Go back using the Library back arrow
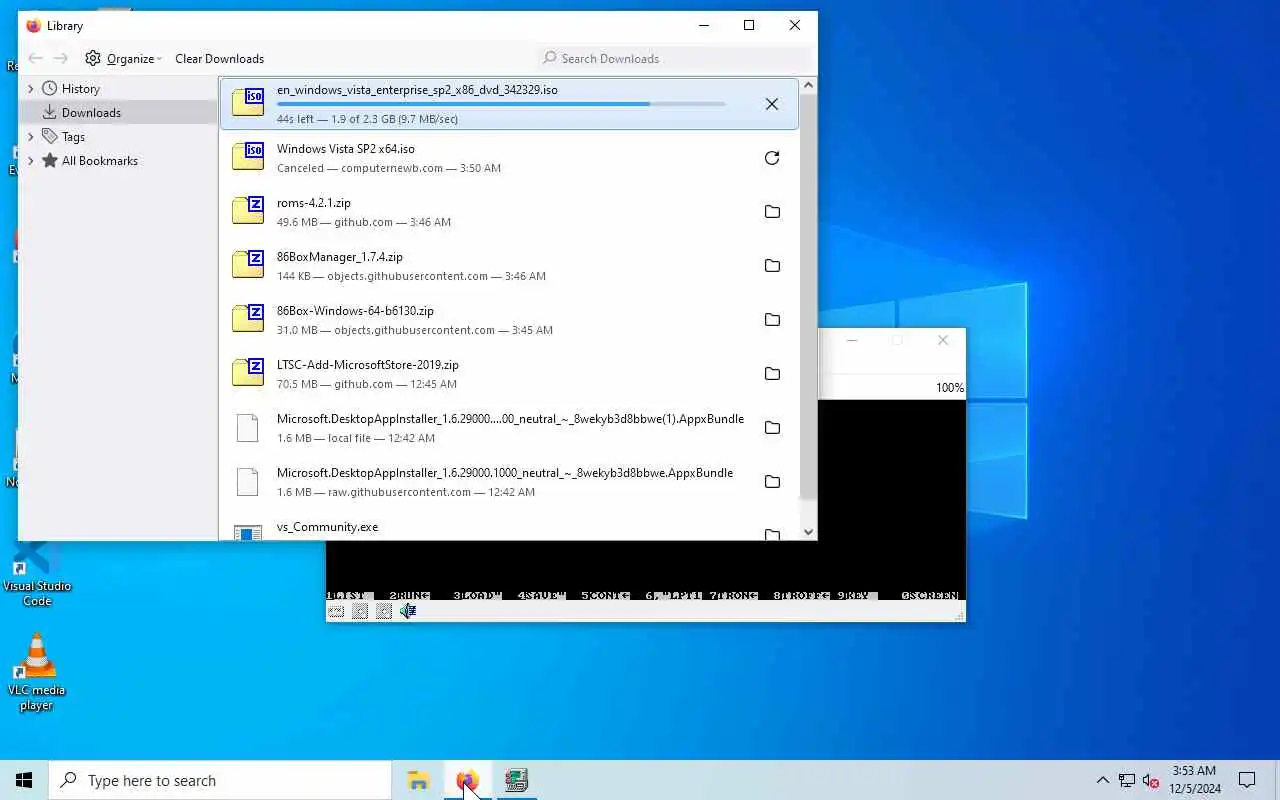This screenshot has width=1280, height=800. [x=36, y=58]
